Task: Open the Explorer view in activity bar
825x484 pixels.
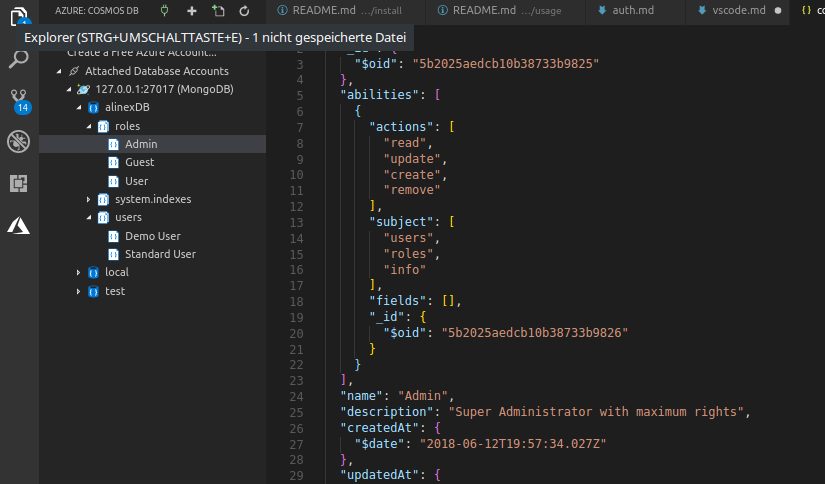Action: pyautogui.click(x=19, y=15)
